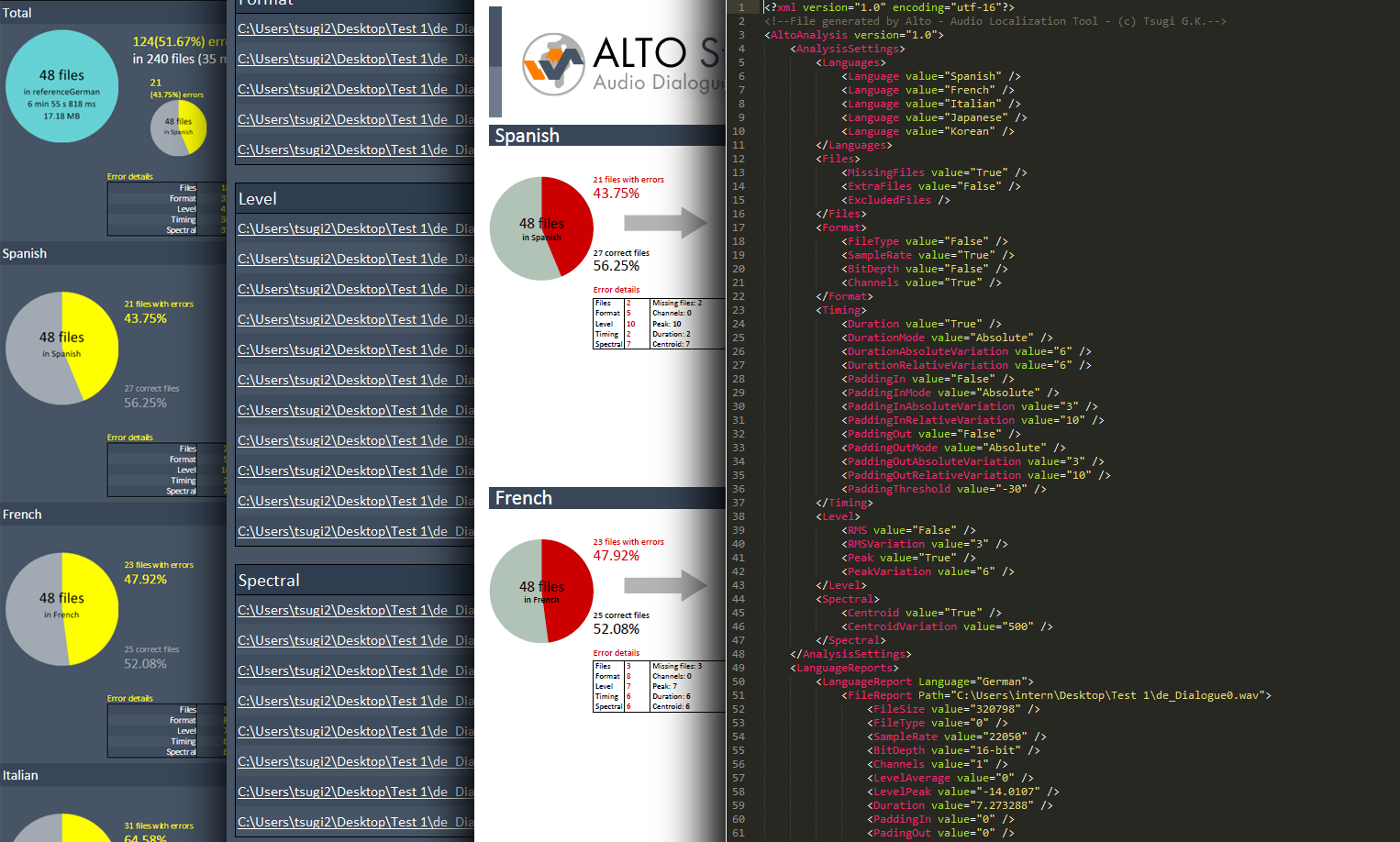Image resolution: width=1400 pixels, height=842 pixels.
Task: Click Error details label in dark Total section
Action: tap(130, 176)
